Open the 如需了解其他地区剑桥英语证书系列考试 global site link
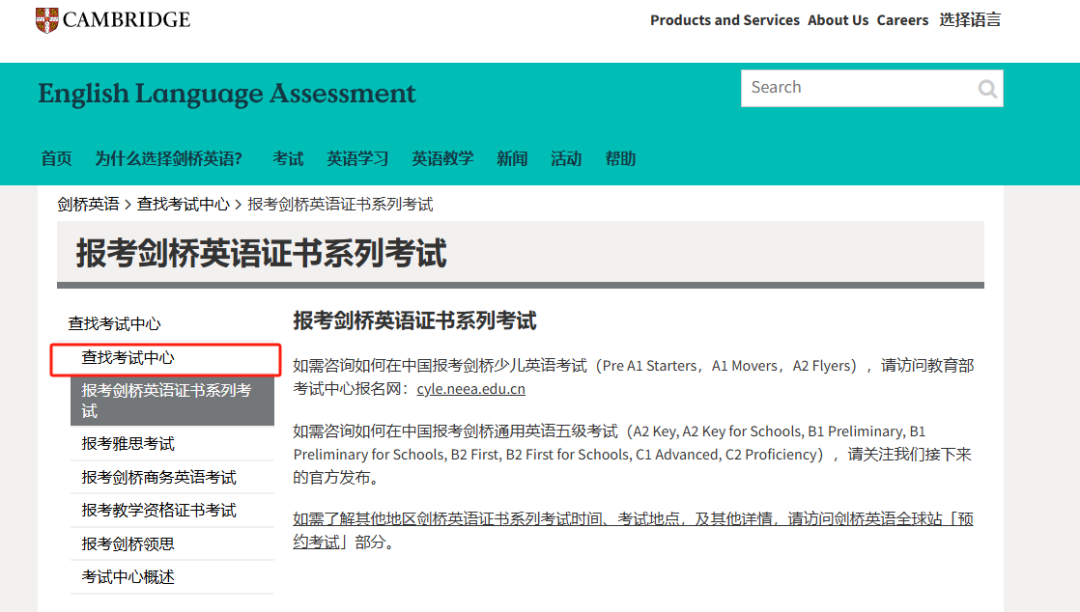This screenshot has width=1080, height=612. pyautogui.click(x=633, y=530)
